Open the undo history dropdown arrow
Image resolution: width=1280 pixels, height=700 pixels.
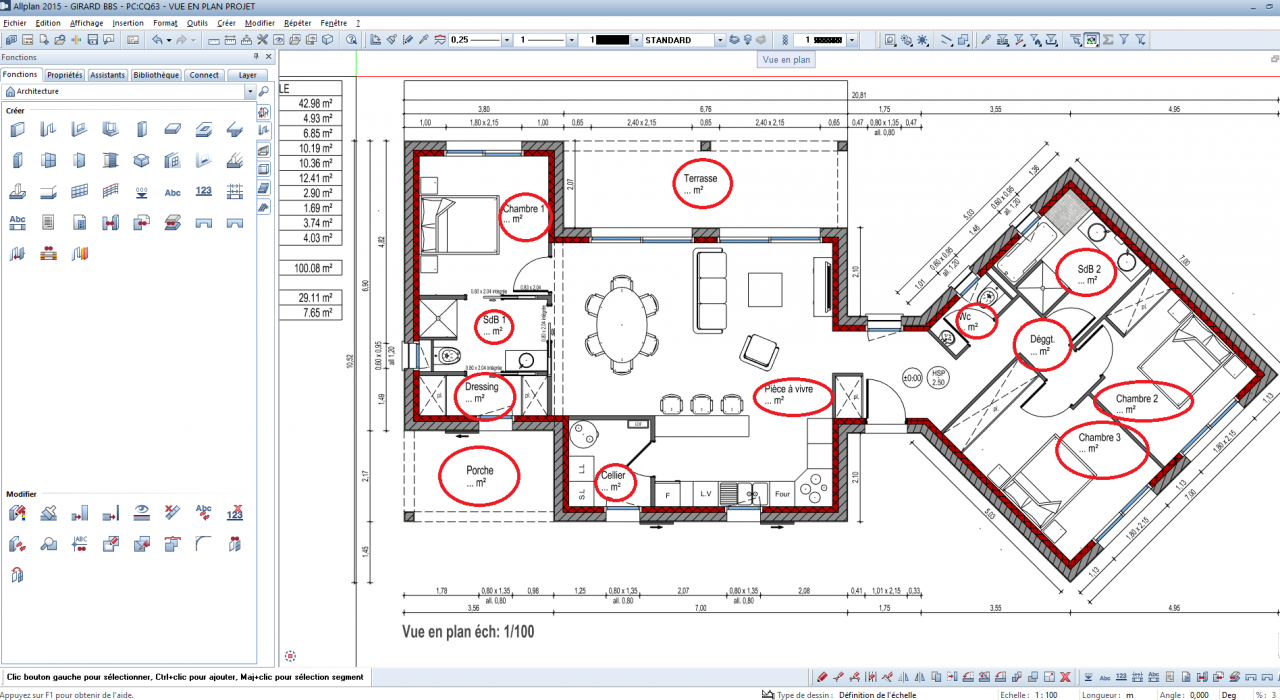pos(168,40)
